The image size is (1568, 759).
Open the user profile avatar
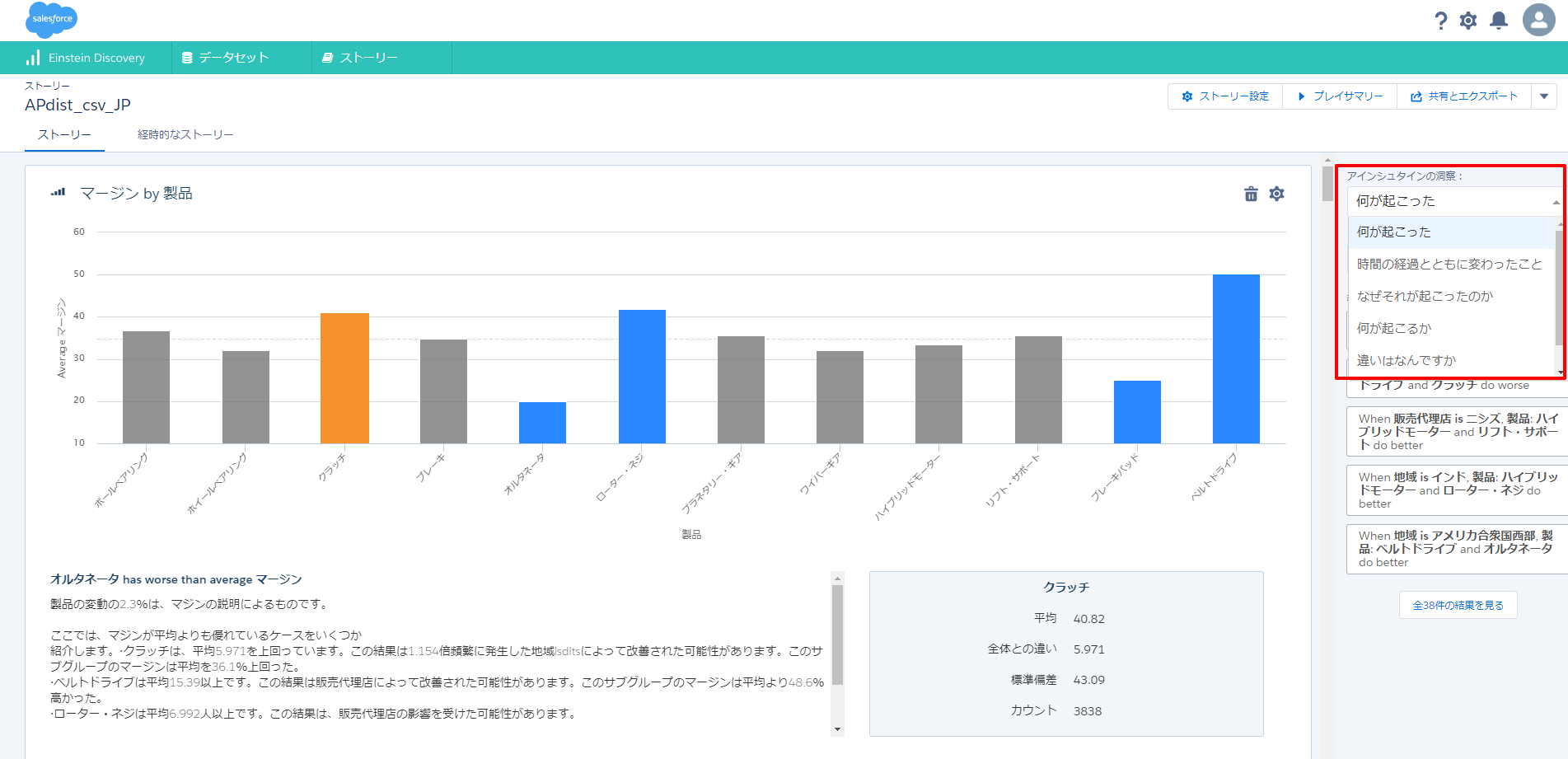1538,20
